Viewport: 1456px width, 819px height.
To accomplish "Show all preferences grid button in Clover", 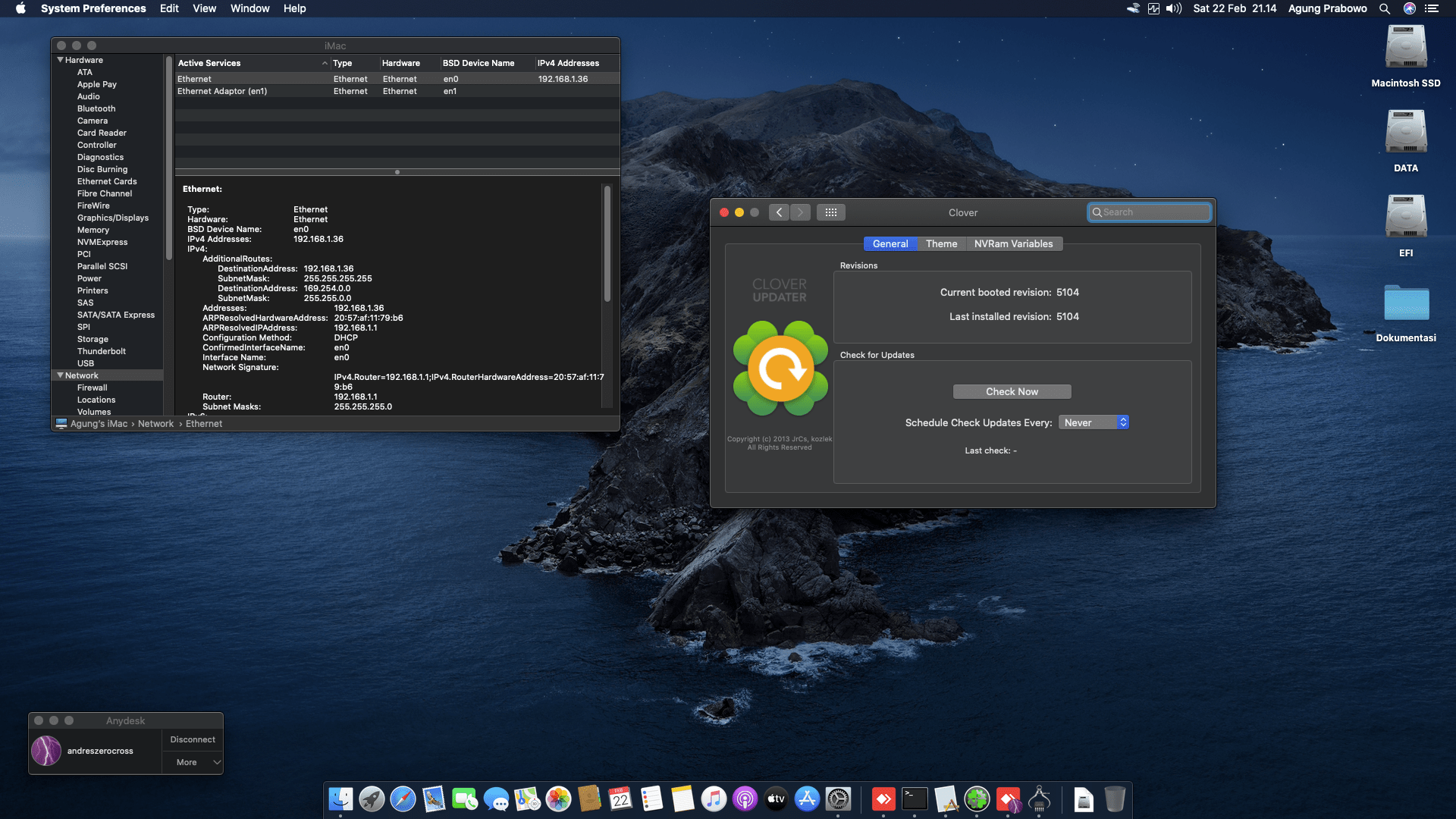I will [831, 212].
